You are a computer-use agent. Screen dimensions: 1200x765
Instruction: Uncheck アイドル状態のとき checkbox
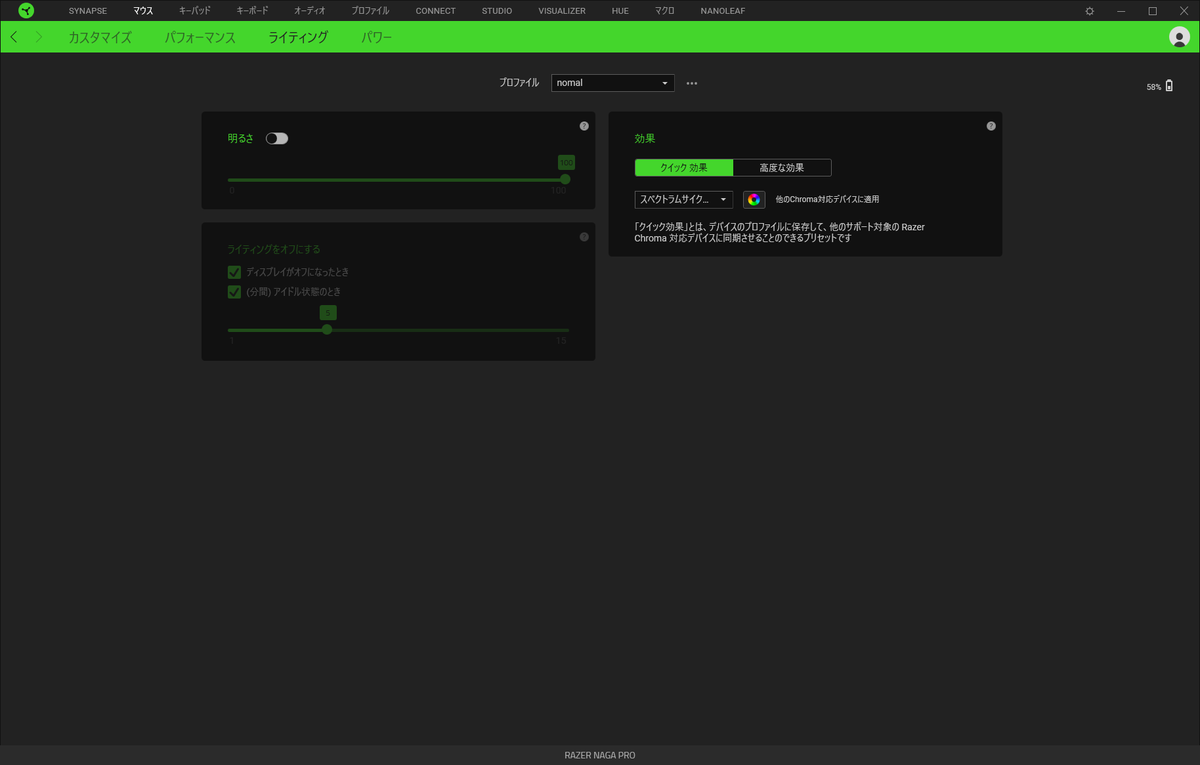(x=234, y=292)
